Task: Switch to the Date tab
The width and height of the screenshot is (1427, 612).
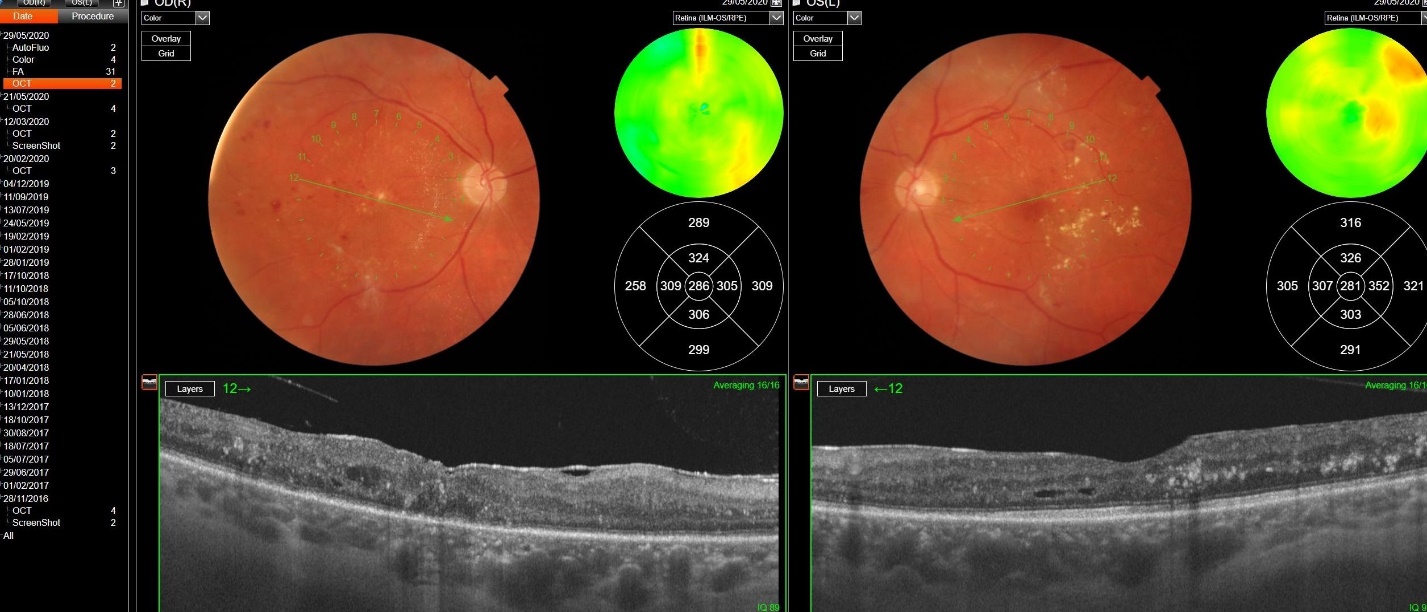Action: click(x=29, y=16)
